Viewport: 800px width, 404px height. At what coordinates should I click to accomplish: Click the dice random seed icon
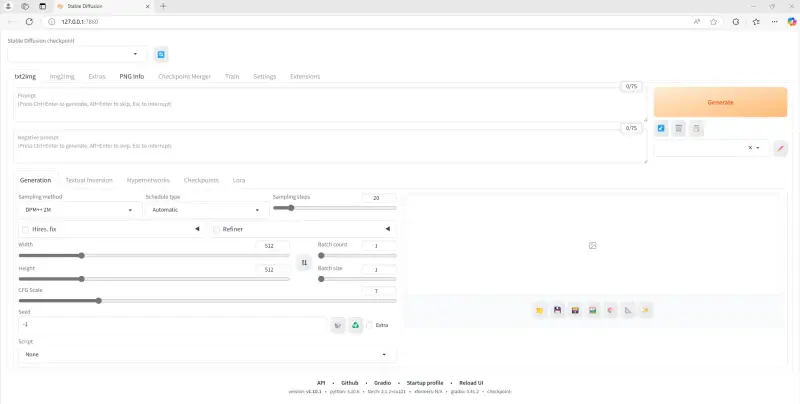[338, 325]
